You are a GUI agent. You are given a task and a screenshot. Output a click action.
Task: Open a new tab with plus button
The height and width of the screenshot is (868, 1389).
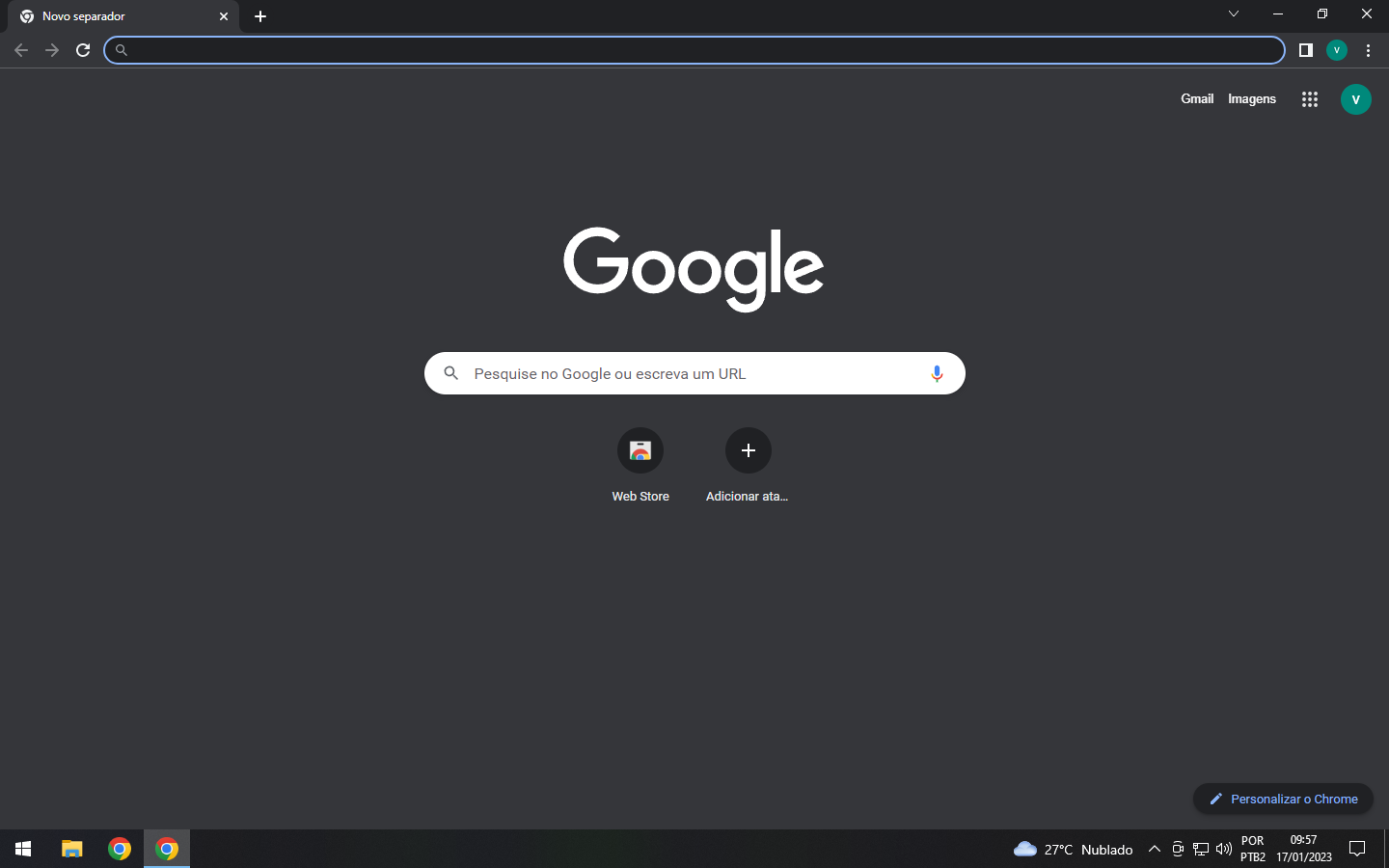pyautogui.click(x=260, y=16)
